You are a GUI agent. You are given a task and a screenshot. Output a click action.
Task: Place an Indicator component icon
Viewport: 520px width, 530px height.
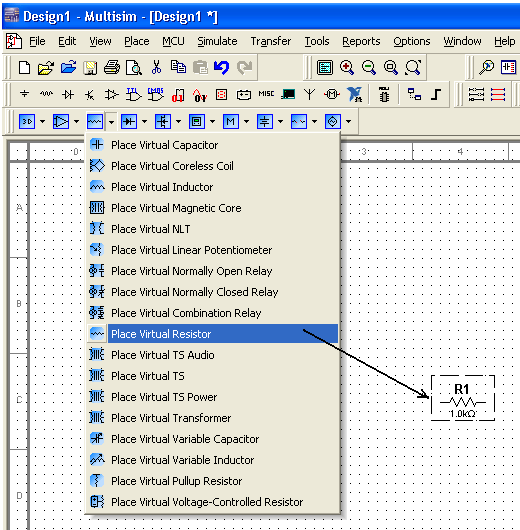[221, 94]
